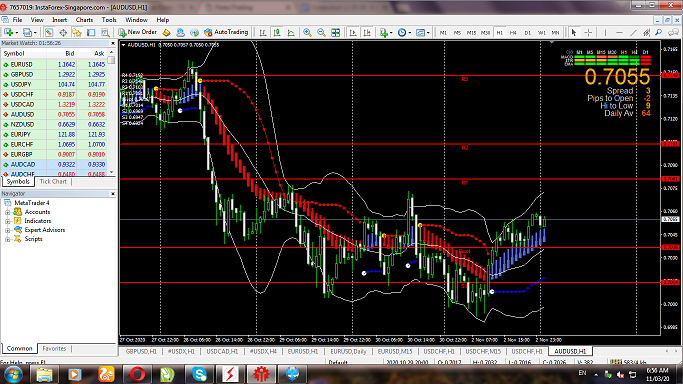Click the New Order button
Viewport: 683px width, 384px height.
pyautogui.click(x=138, y=32)
